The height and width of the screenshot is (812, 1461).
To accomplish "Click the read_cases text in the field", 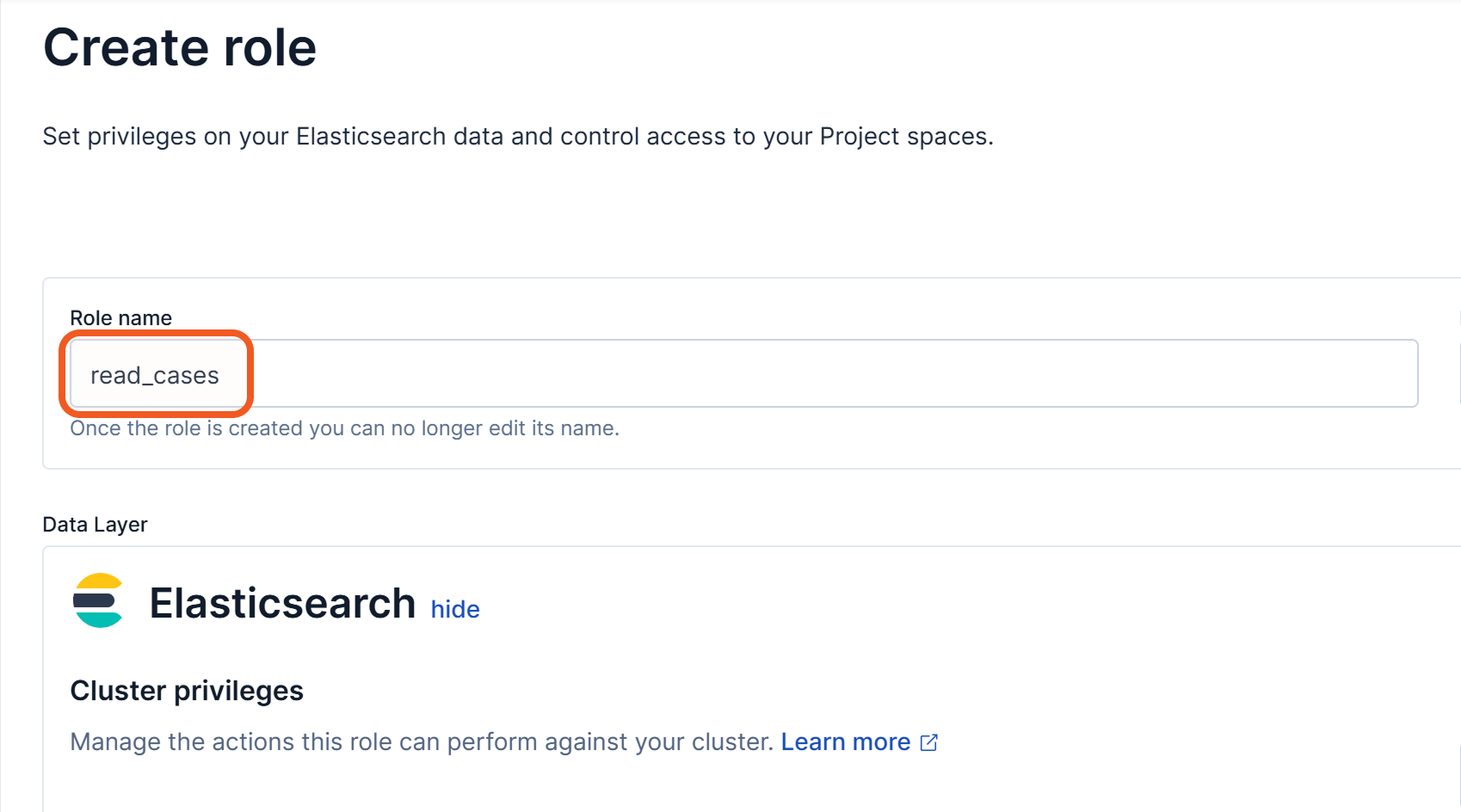I will point(155,376).
